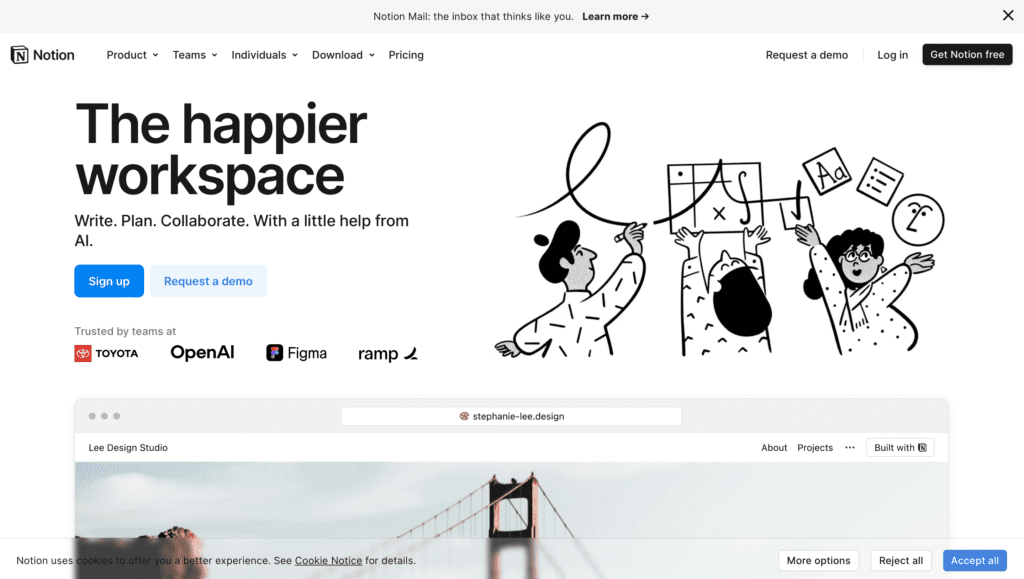1024x579 pixels.
Task: Click the ramp logo
Action: click(388, 354)
